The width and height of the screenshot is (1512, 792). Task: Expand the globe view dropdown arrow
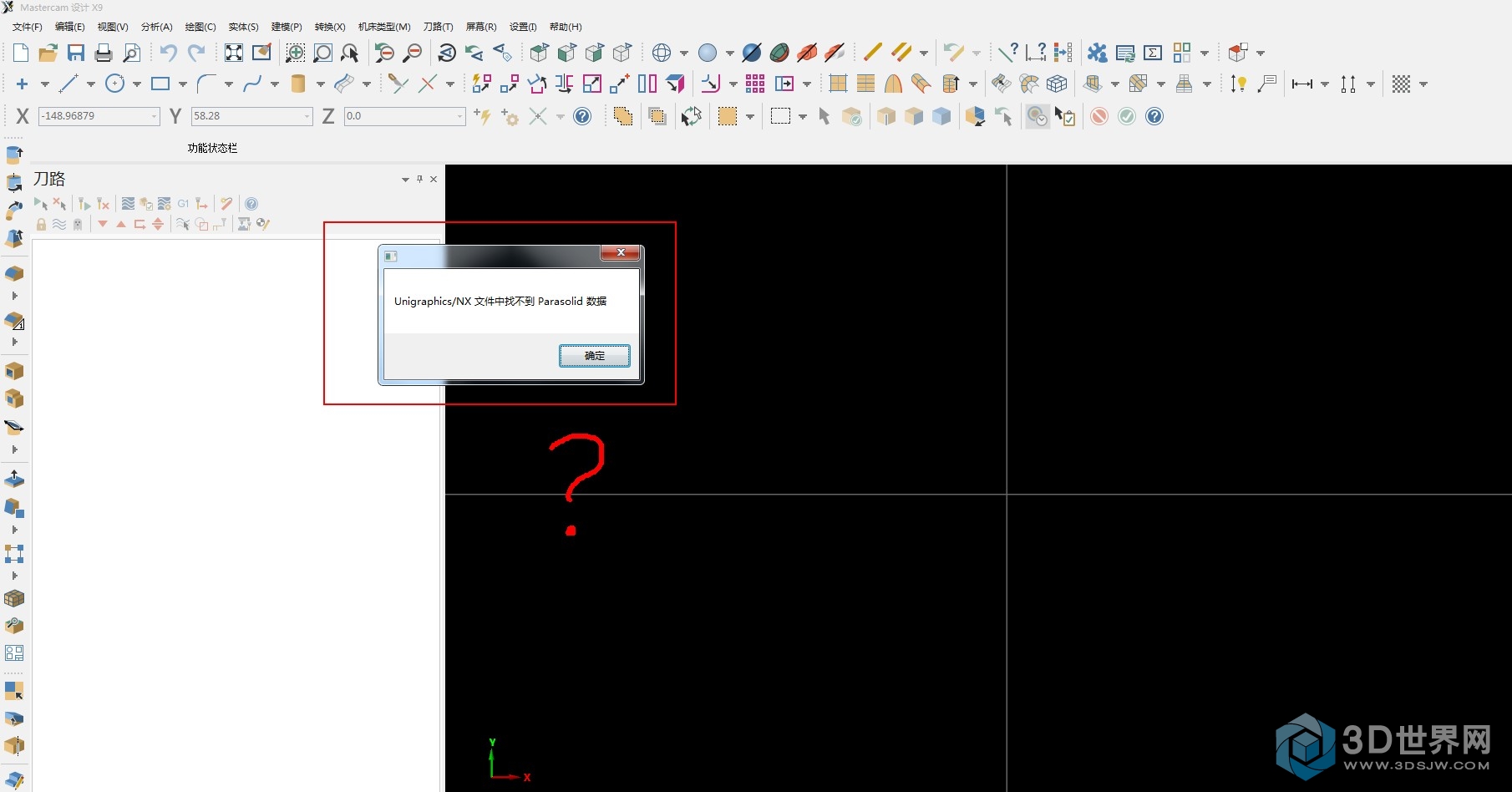click(684, 53)
